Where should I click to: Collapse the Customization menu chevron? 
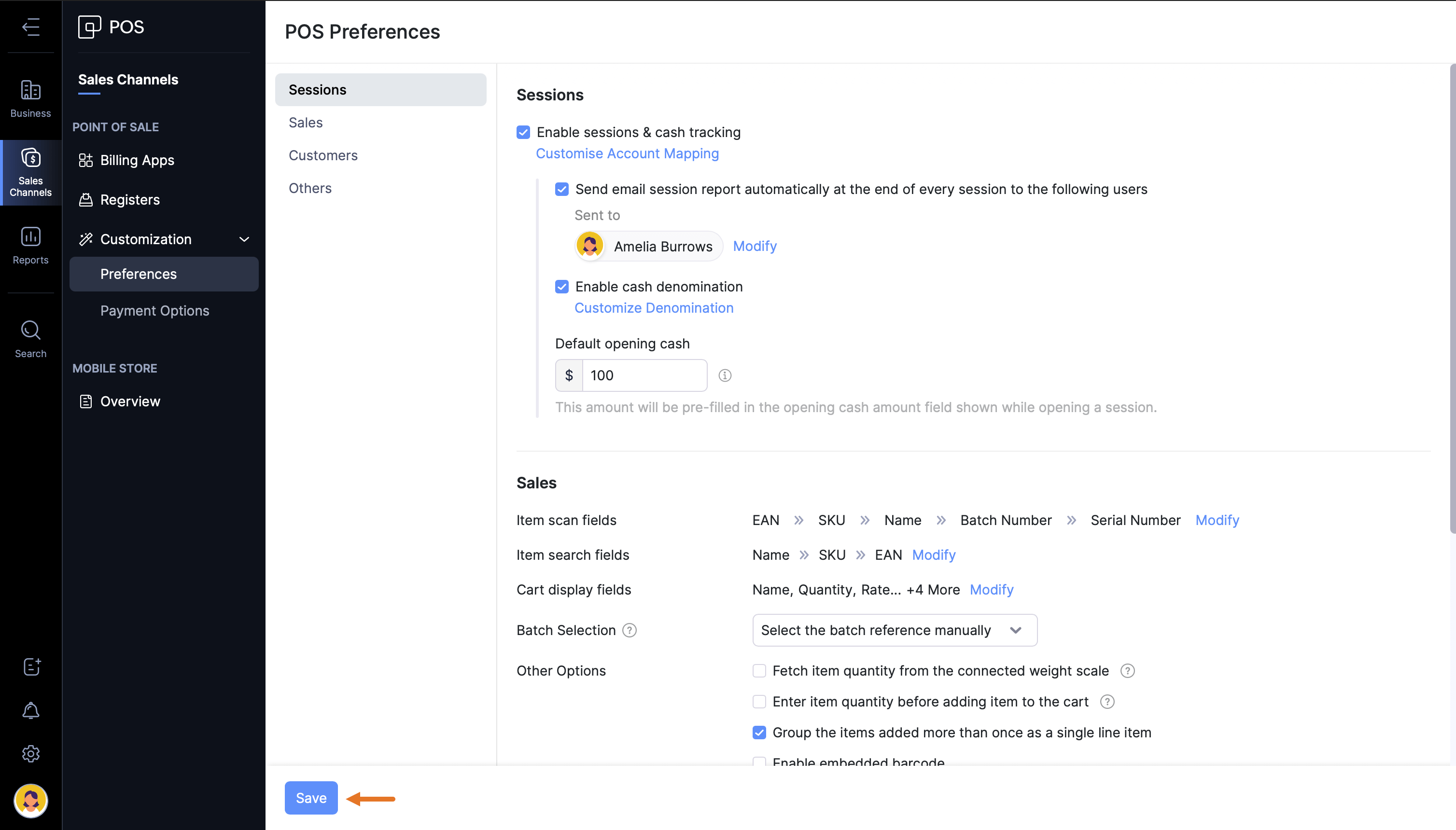click(244, 239)
